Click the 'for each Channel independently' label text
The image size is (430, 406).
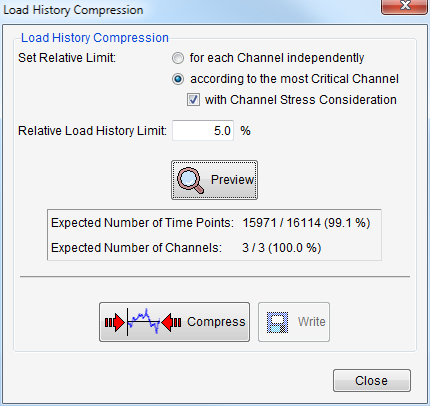tap(277, 58)
